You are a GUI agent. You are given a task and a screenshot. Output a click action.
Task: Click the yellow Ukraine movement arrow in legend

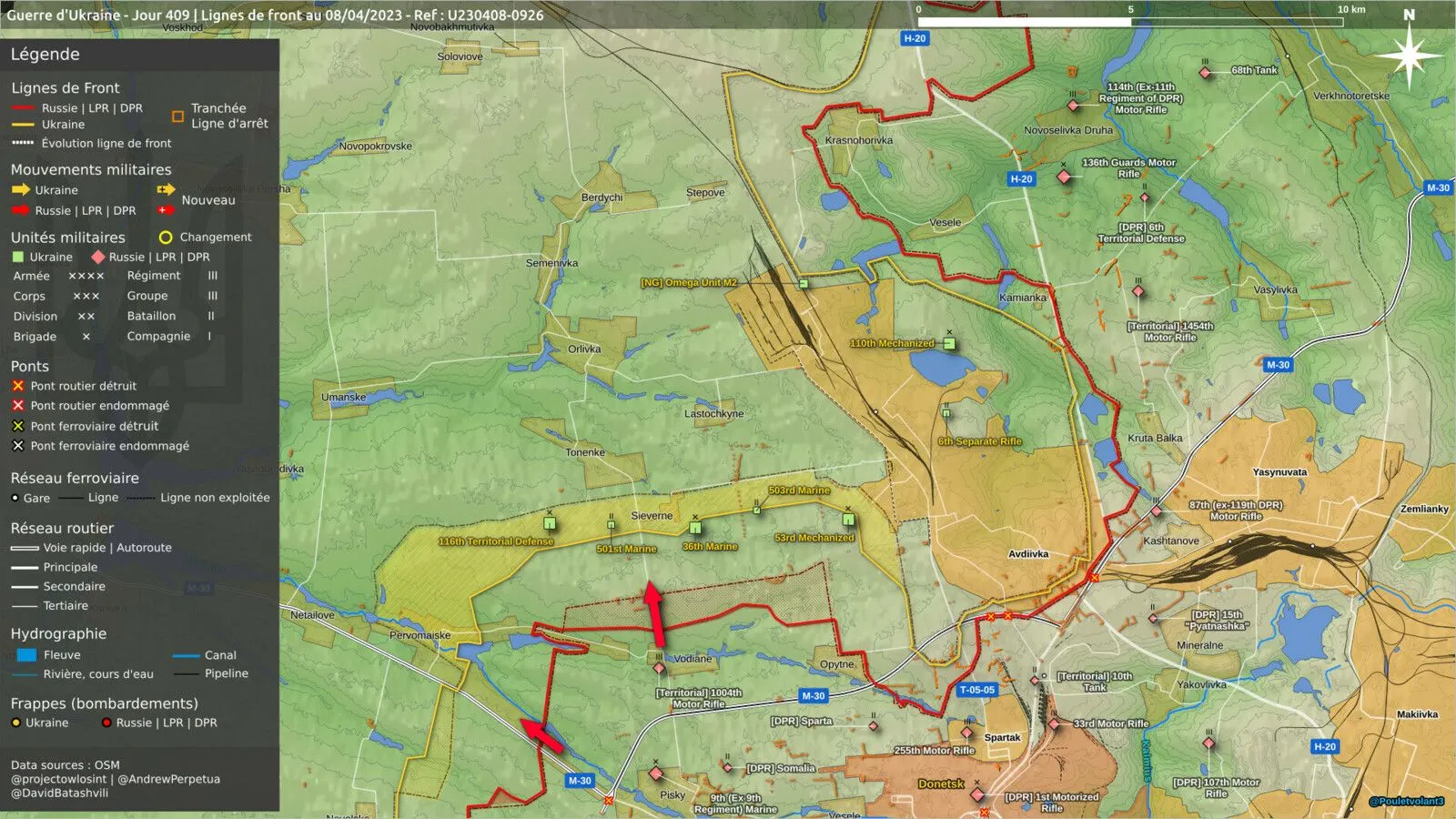(20, 190)
